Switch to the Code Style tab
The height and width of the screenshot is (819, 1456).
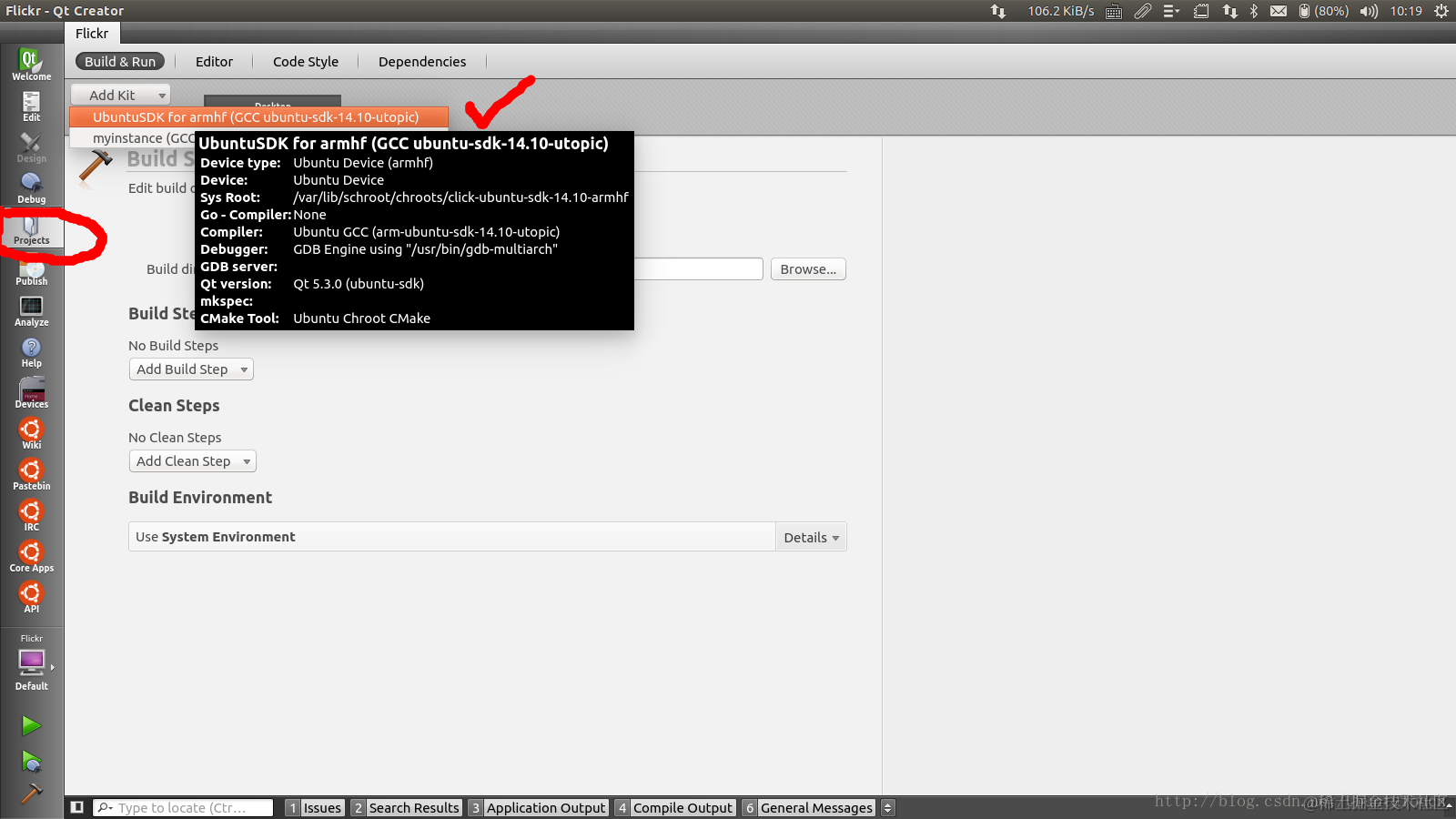click(x=306, y=62)
